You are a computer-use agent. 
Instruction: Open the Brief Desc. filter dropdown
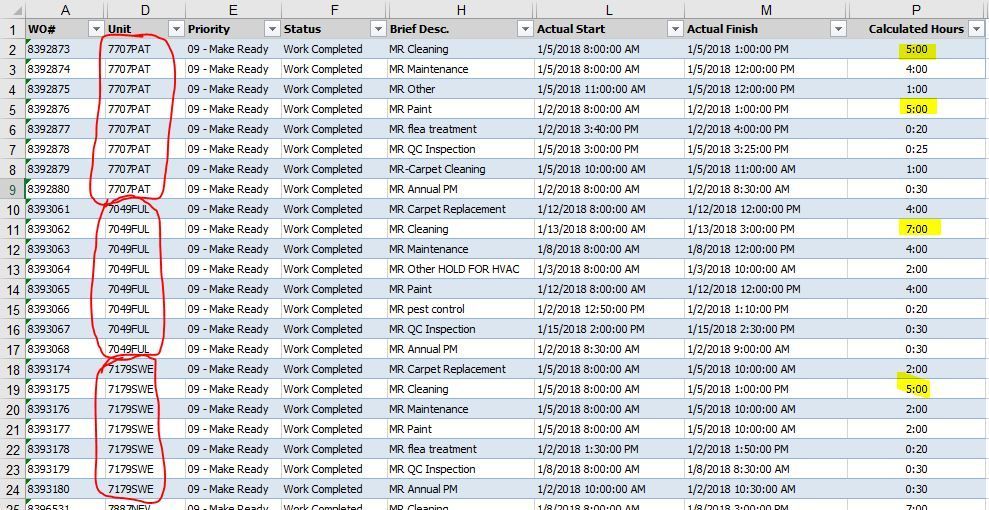[524, 29]
